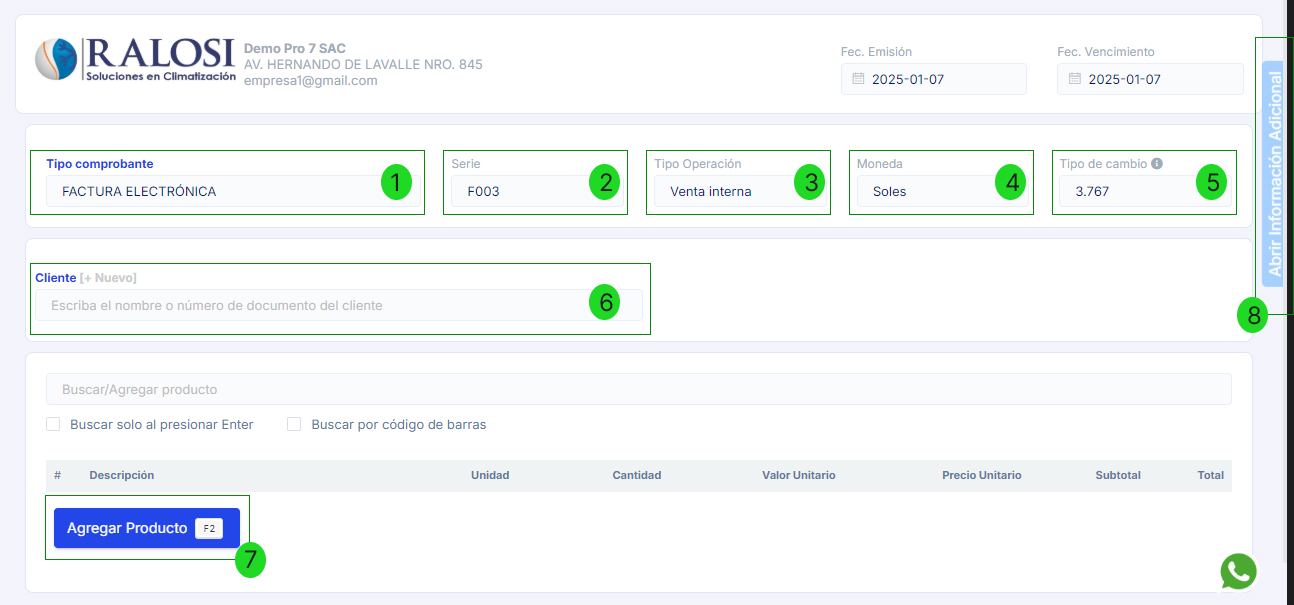Click the [+ Nuevo] client link
This screenshot has height=605, width=1294.
108,277
